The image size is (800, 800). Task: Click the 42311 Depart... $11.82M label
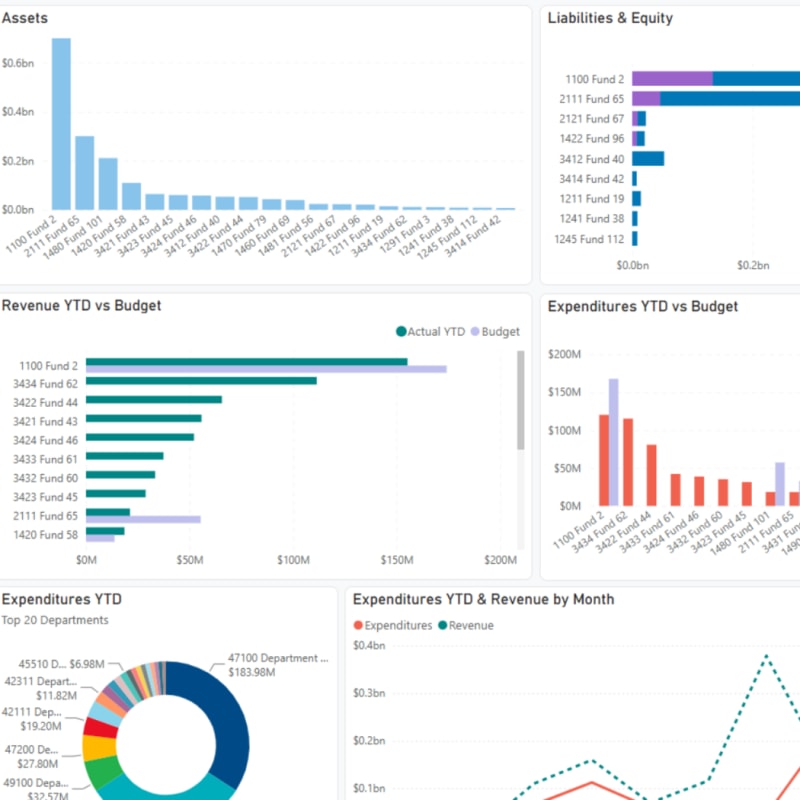(x=41, y=689)
